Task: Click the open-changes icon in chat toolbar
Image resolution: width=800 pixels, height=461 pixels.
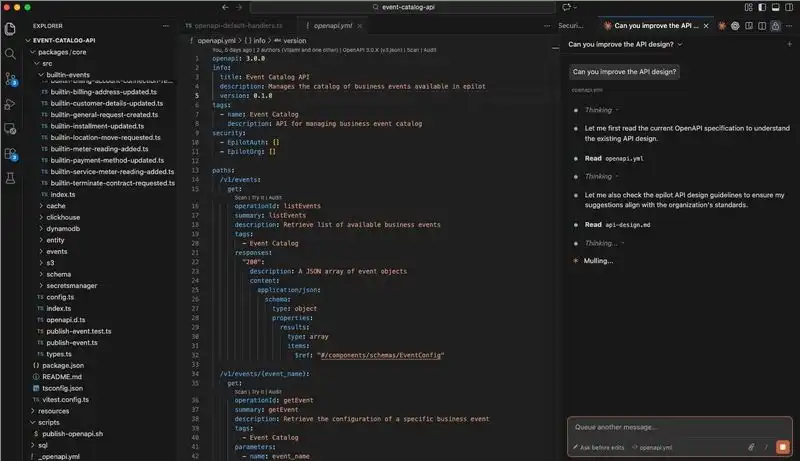Action: tap(748, 25)
